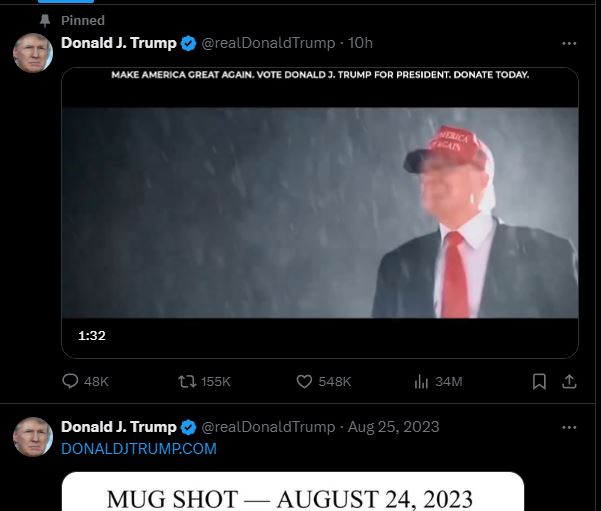The height and width of the screenshot is (511, 601).
Task: Open the 10h timestamp of pinned post
Action: click(360, 43)
